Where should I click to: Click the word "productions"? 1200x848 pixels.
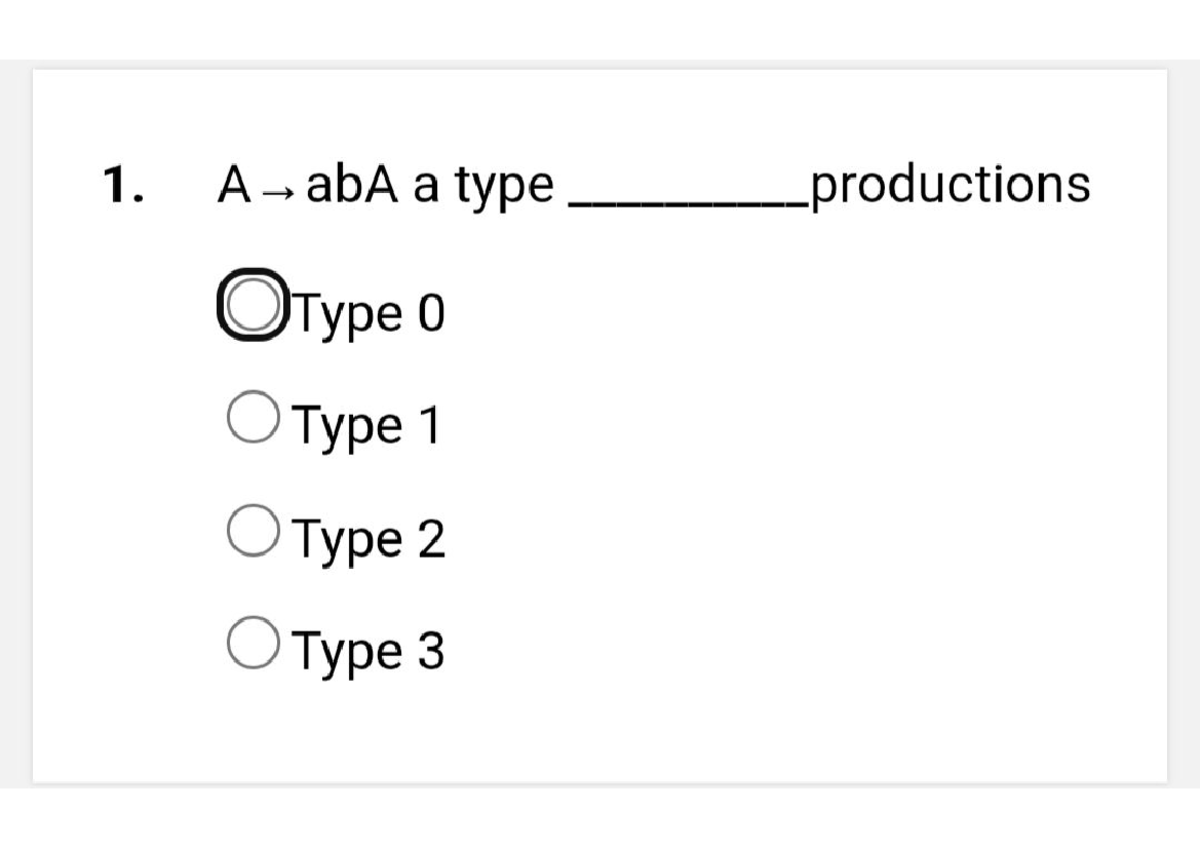click(x=948, y=184)
